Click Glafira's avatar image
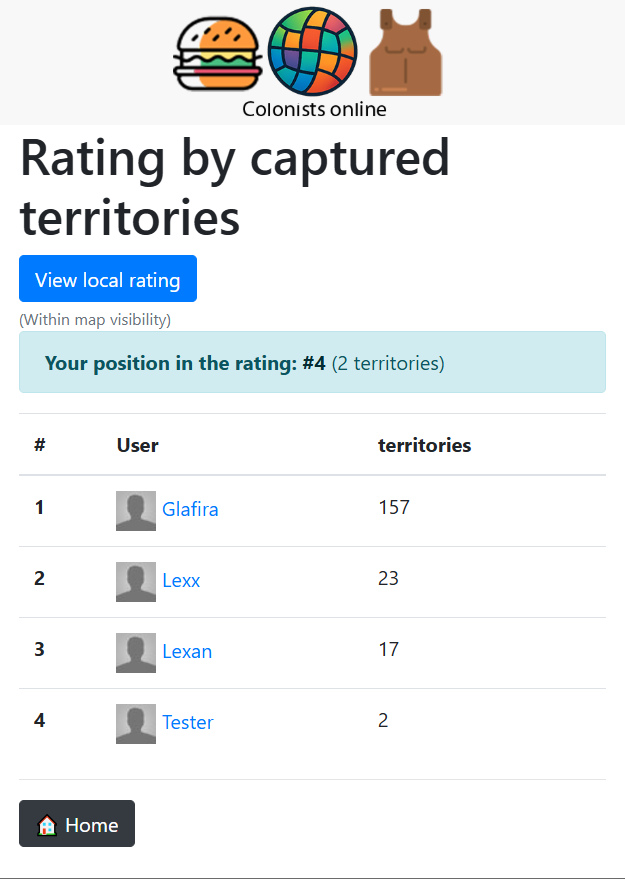The width and height of the screenshot is (625, 879). (x=136, y=510)
